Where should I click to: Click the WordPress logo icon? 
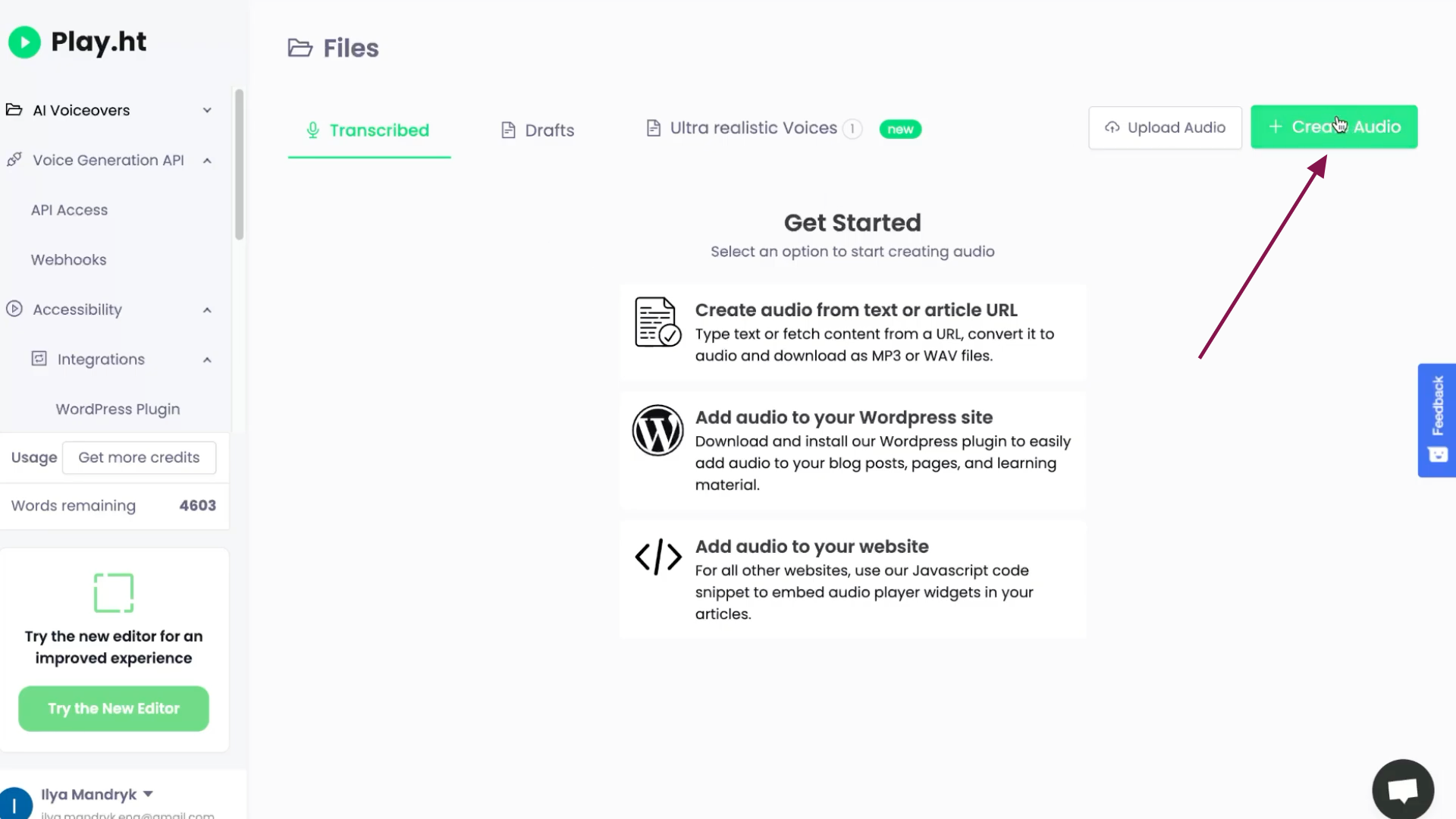658,430
